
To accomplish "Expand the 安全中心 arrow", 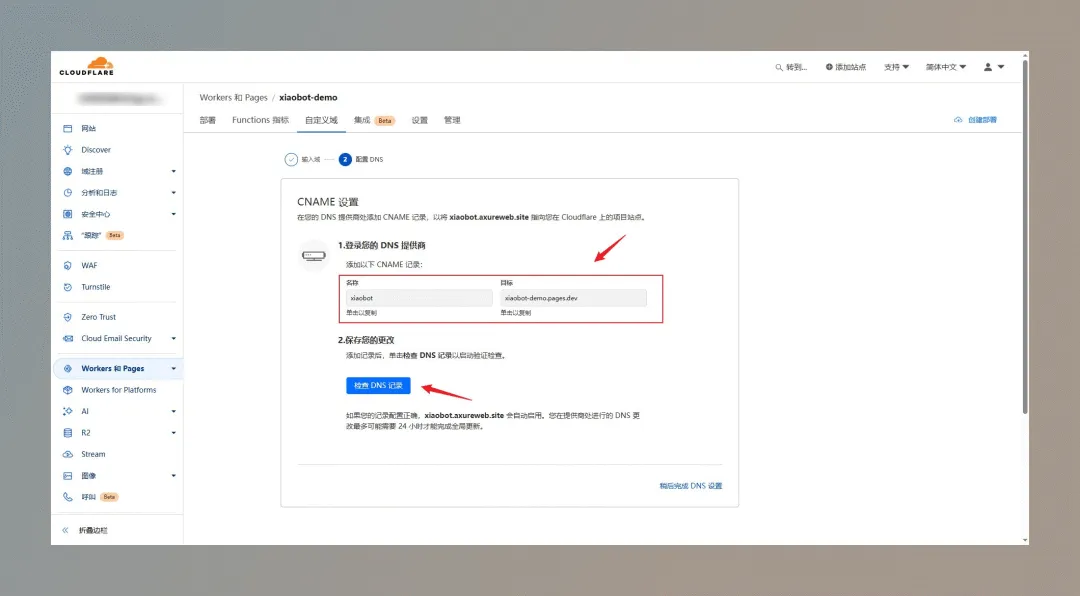I will (x=174, y=214).
